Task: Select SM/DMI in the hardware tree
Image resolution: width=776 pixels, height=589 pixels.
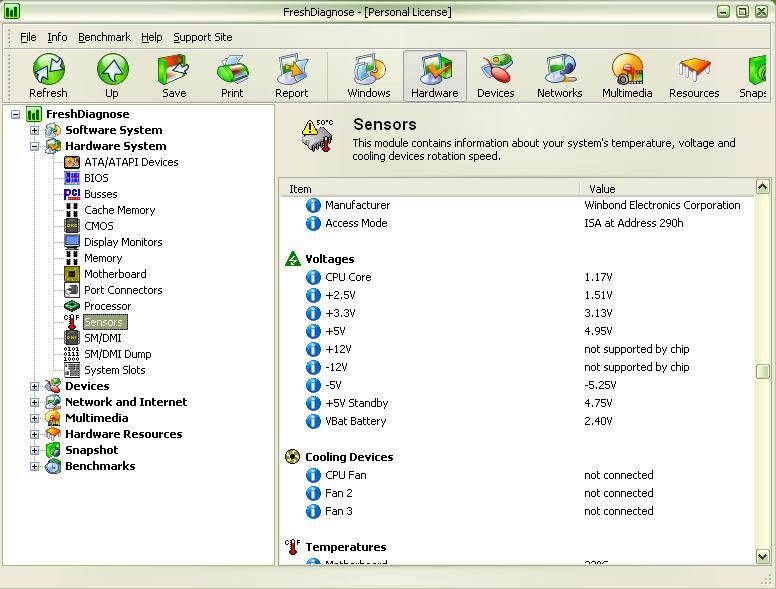Action: point(102,338)
